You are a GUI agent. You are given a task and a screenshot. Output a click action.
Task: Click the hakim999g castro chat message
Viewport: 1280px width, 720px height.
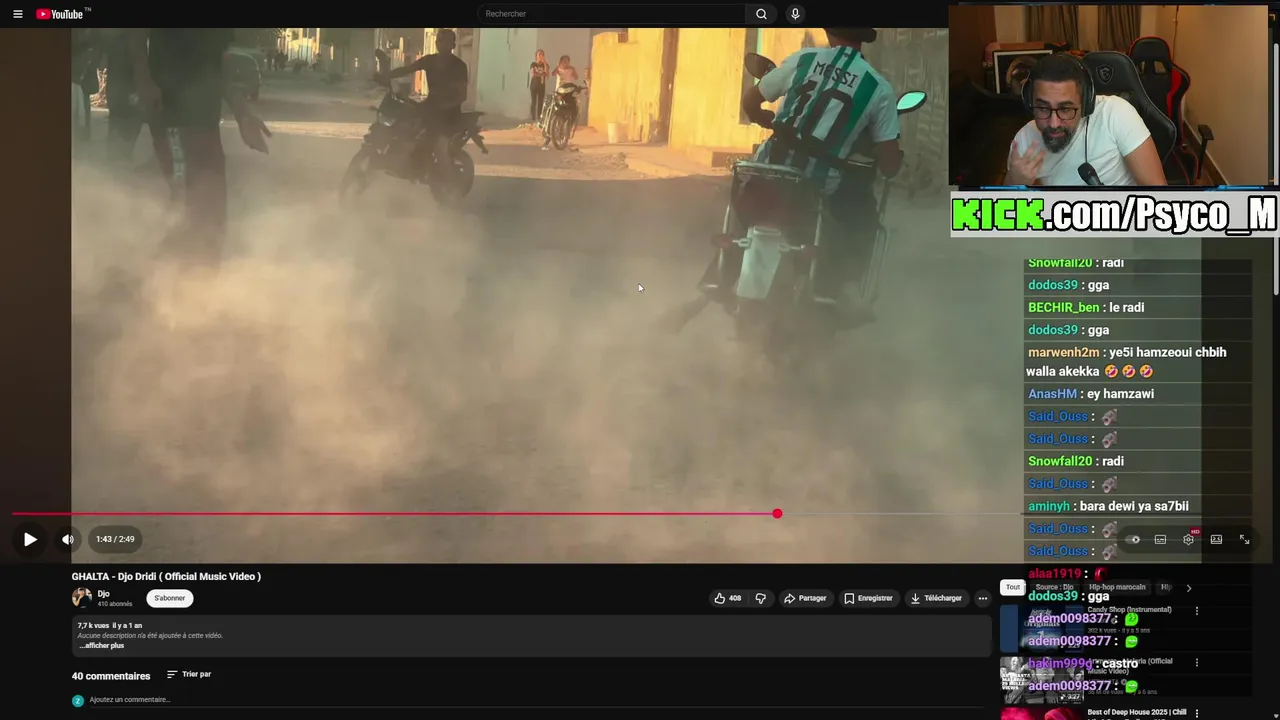tap(1083, 664)
